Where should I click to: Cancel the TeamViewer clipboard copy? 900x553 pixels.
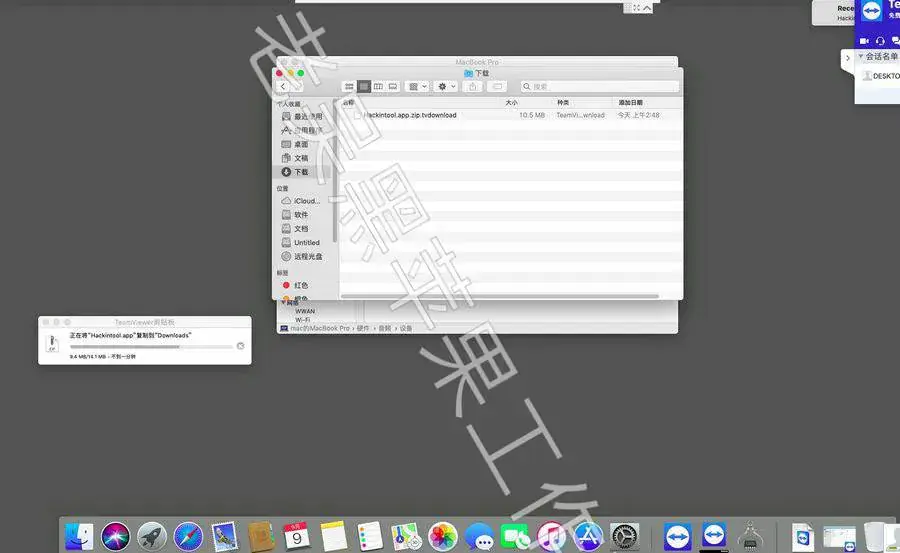240,346
